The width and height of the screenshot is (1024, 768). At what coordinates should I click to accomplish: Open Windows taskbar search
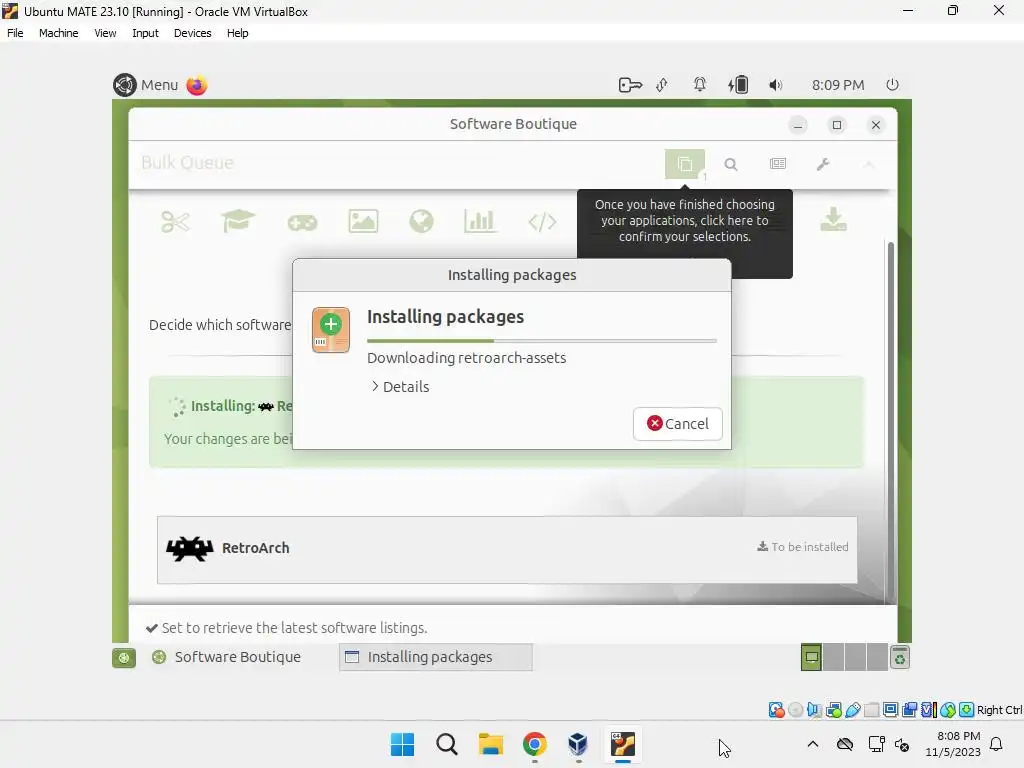pos(447,744)
